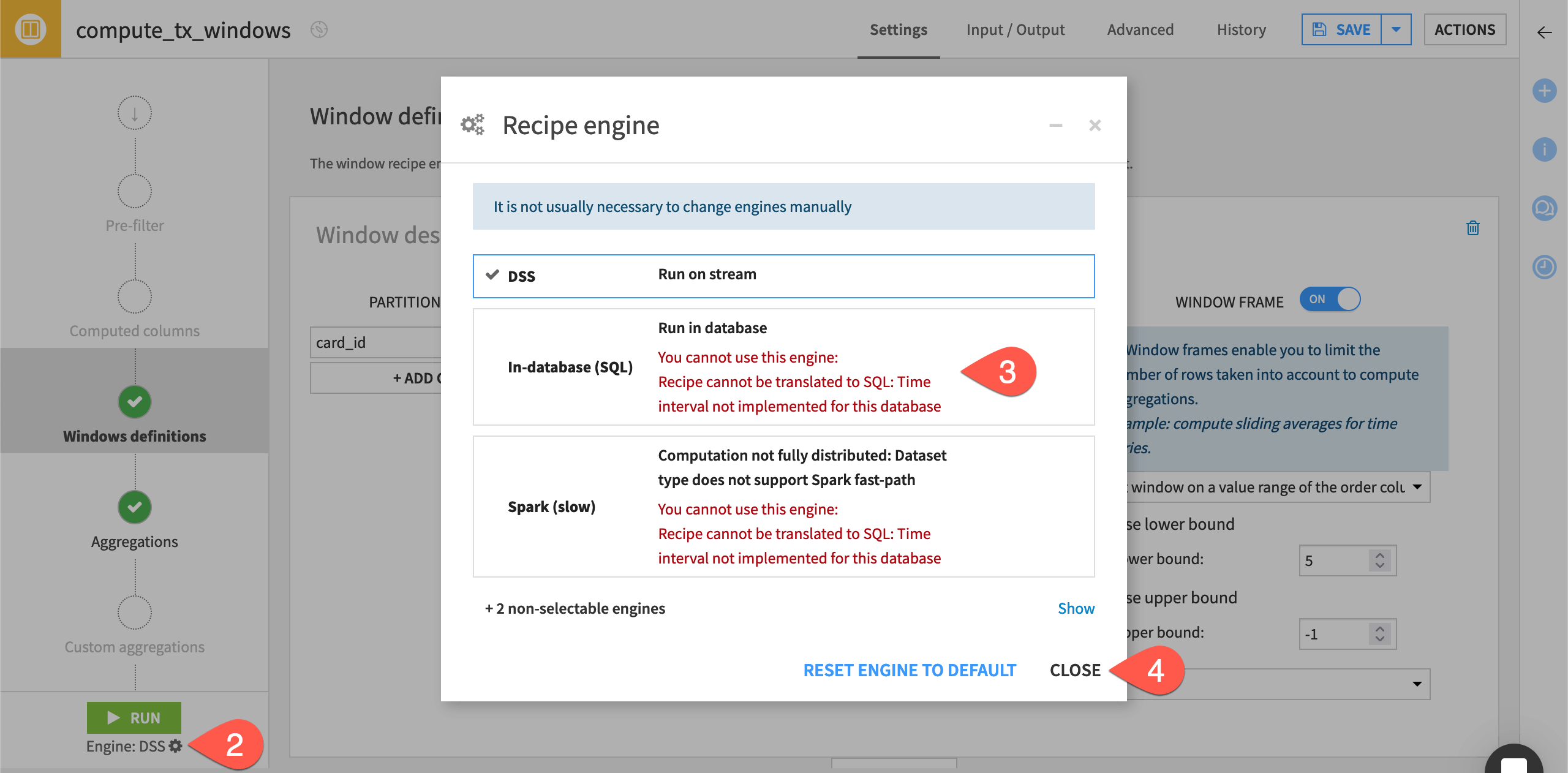1568x773 pixels.
Task: Go to the Custom aggregations step
Action: (135, 626)
